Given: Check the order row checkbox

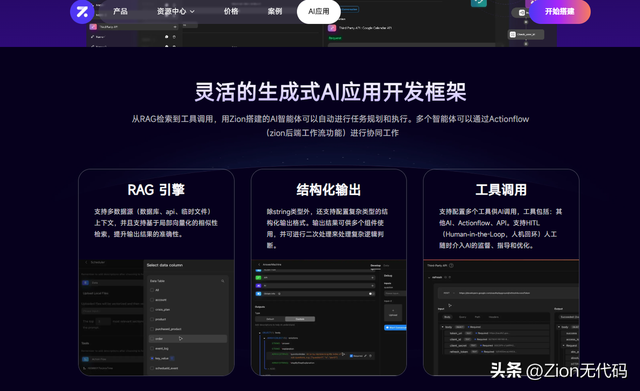Looking at the screenshot, I should 152,339.
